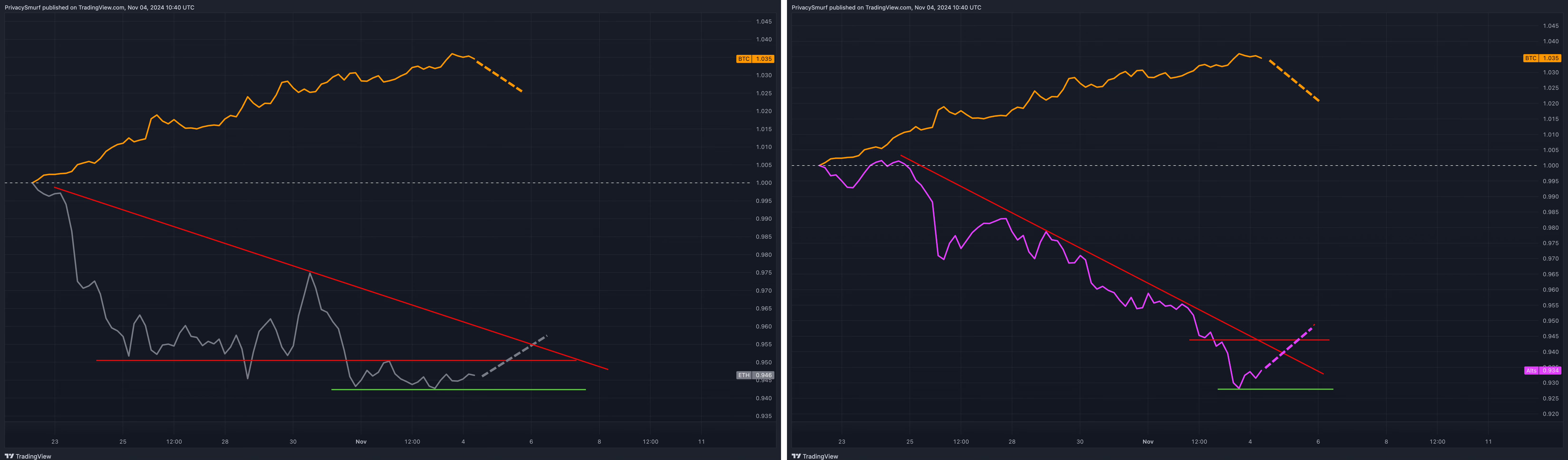Click the Nov label on right chart time axis
The image size is (1568, 460).
pos(1148,442)
